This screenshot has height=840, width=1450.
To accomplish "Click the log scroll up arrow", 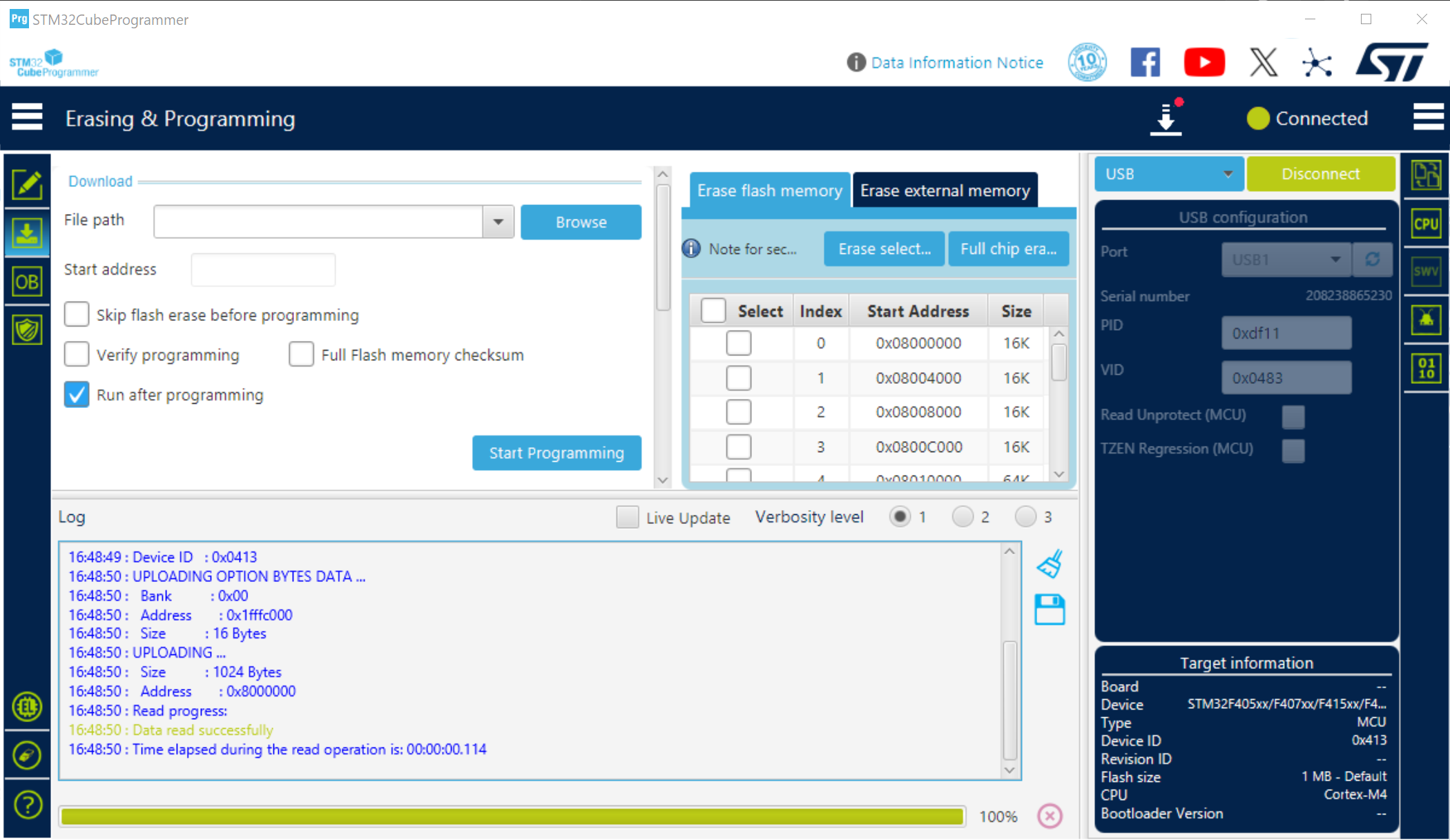I will coord(1009,551).
